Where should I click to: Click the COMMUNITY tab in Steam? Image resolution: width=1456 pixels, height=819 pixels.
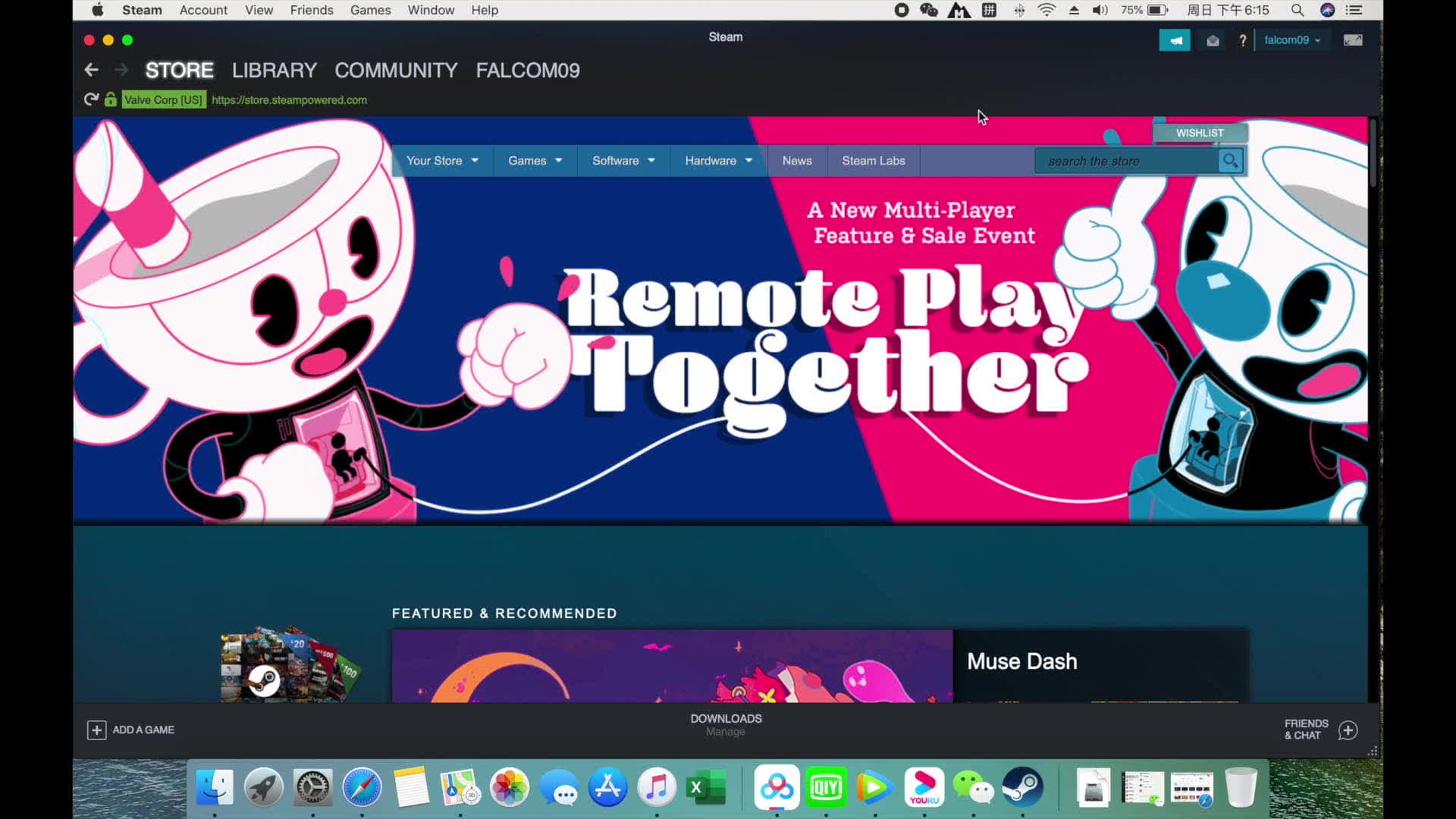(396, 70)
